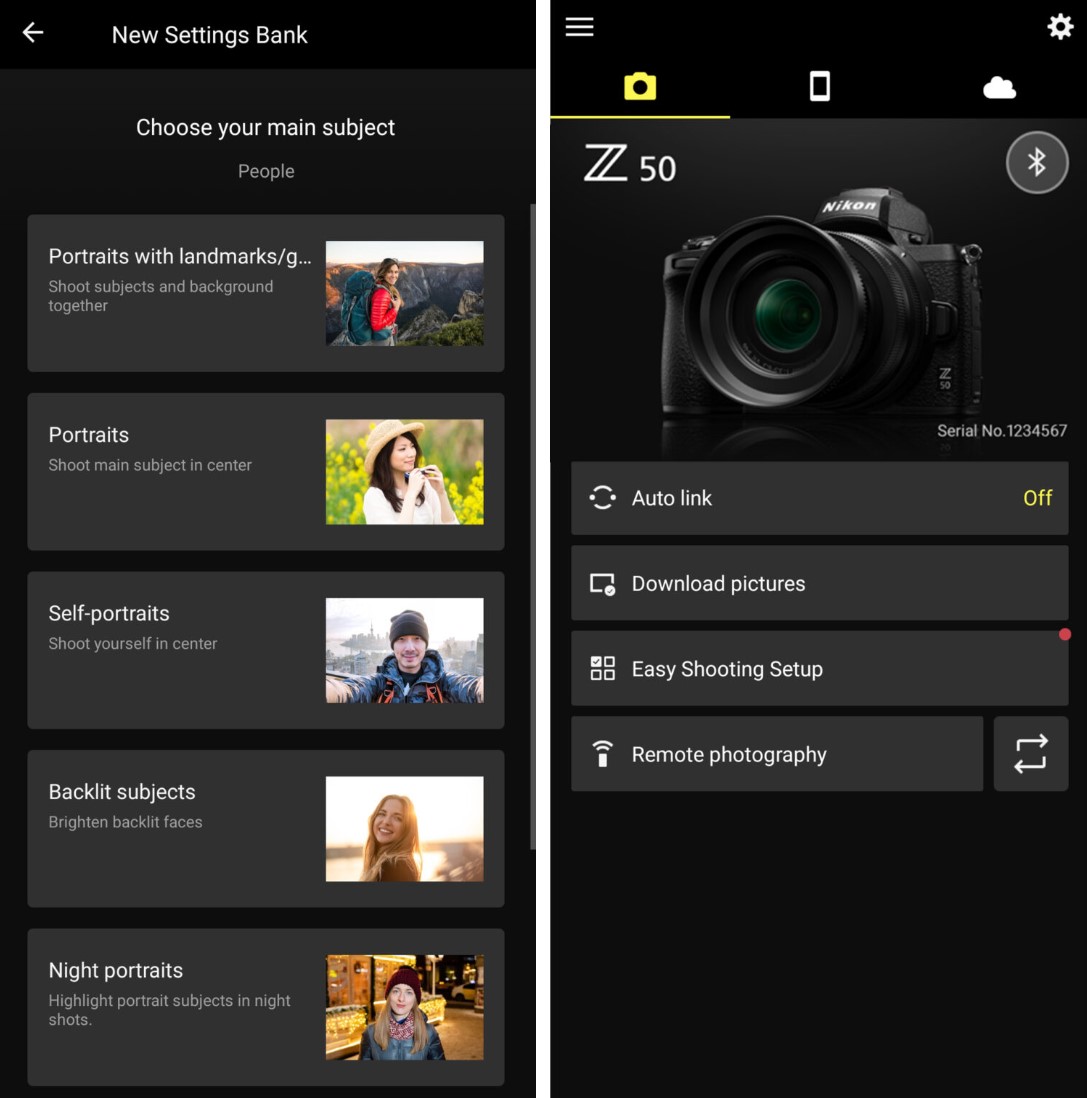Viewport: 1087px width, 1098px height.
Task: Open the hamburger menu
Action: pos(579,27)
